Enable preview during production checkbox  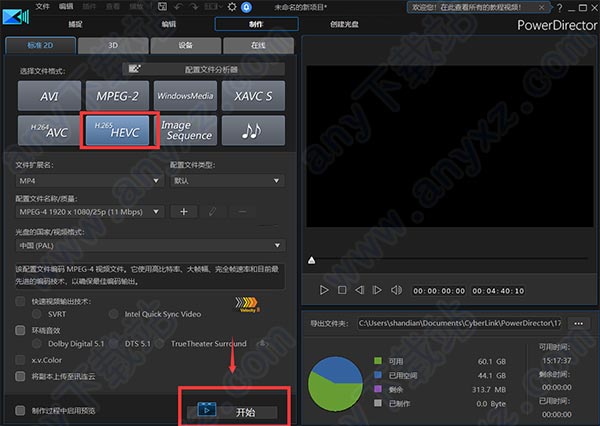click(20, 411)
